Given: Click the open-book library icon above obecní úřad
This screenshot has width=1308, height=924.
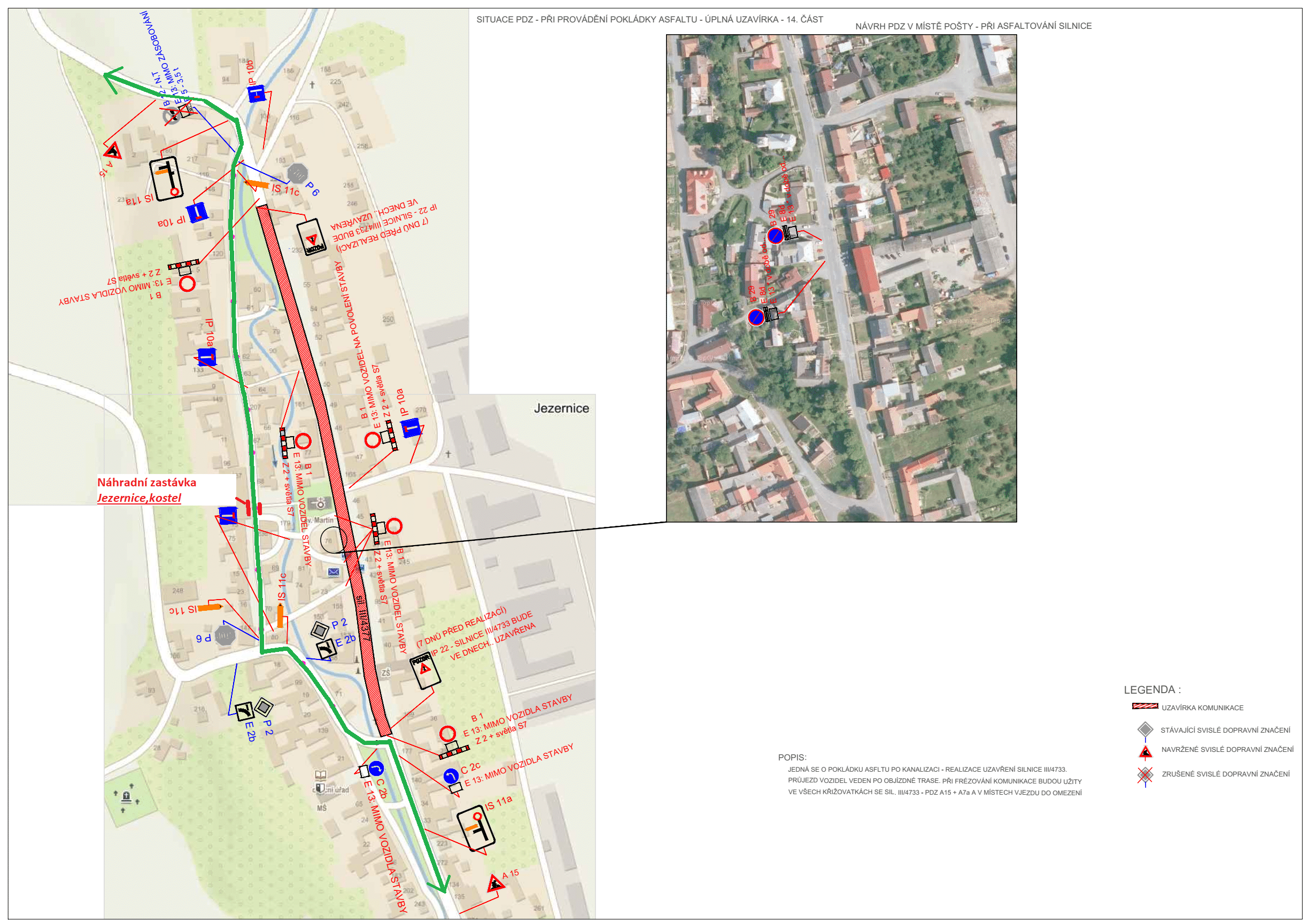Looking at the screenshot, I should pyautogui.click(x=321, y=775).
